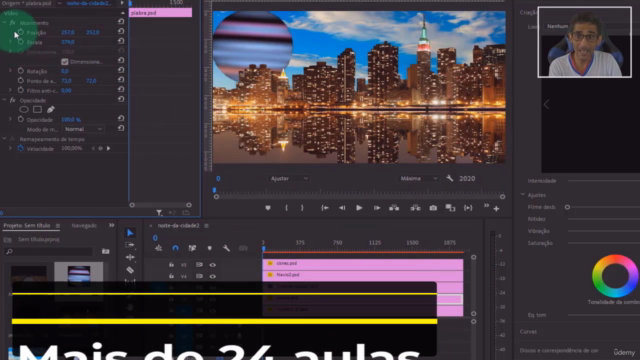Step back one frame
Viewport: 640px width, 360px height.
[342, 208]
